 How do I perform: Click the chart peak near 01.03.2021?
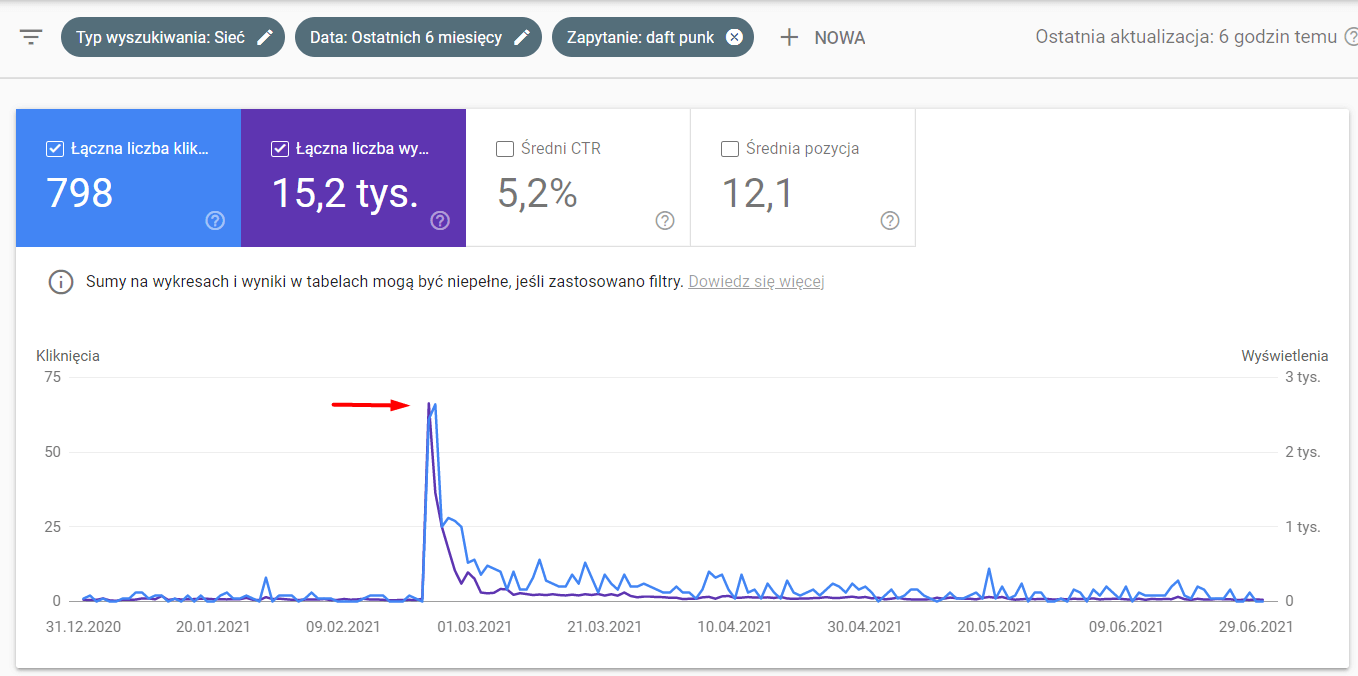[430, 404]
